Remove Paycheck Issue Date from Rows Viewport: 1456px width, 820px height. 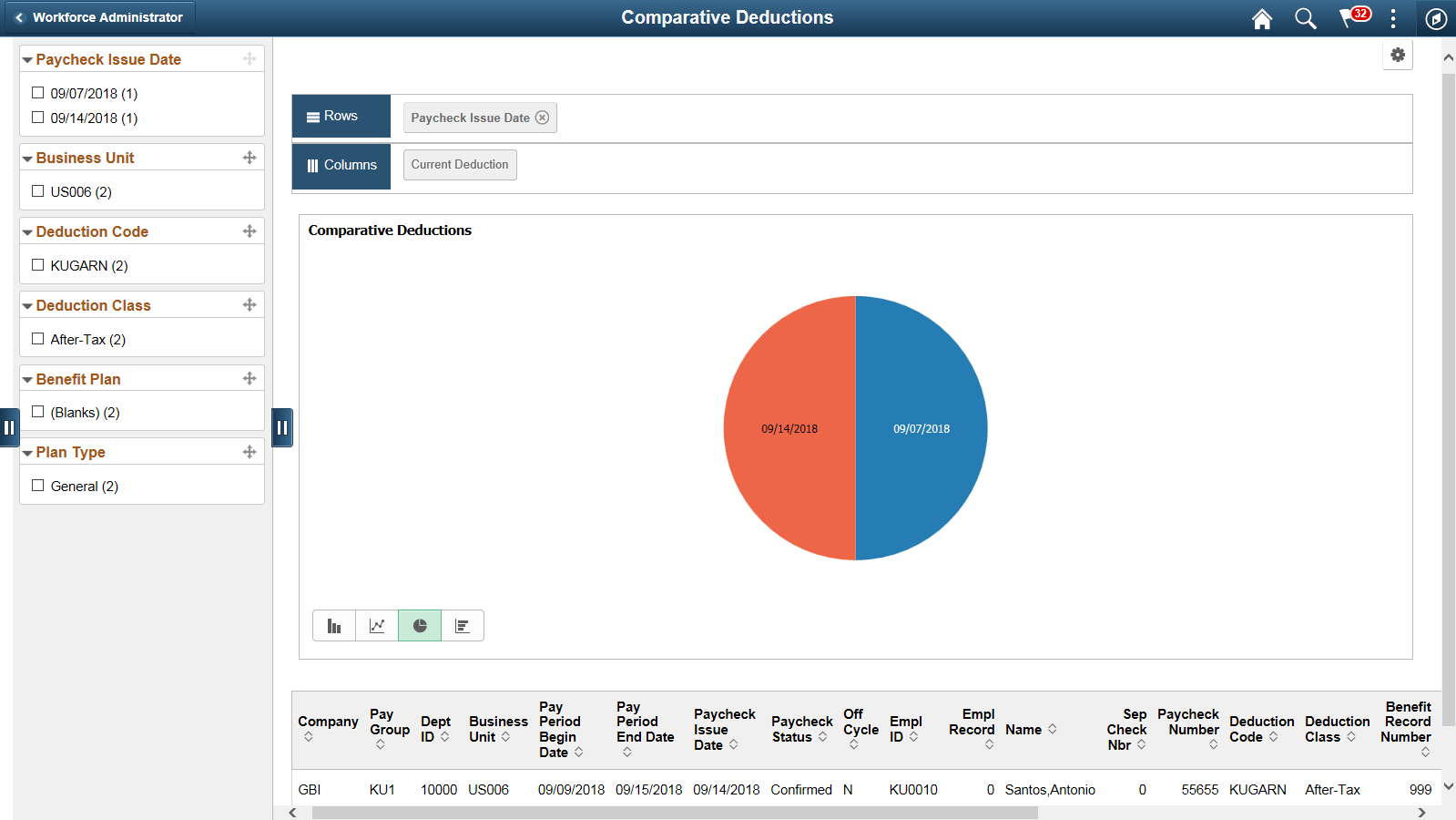point(542,118)
